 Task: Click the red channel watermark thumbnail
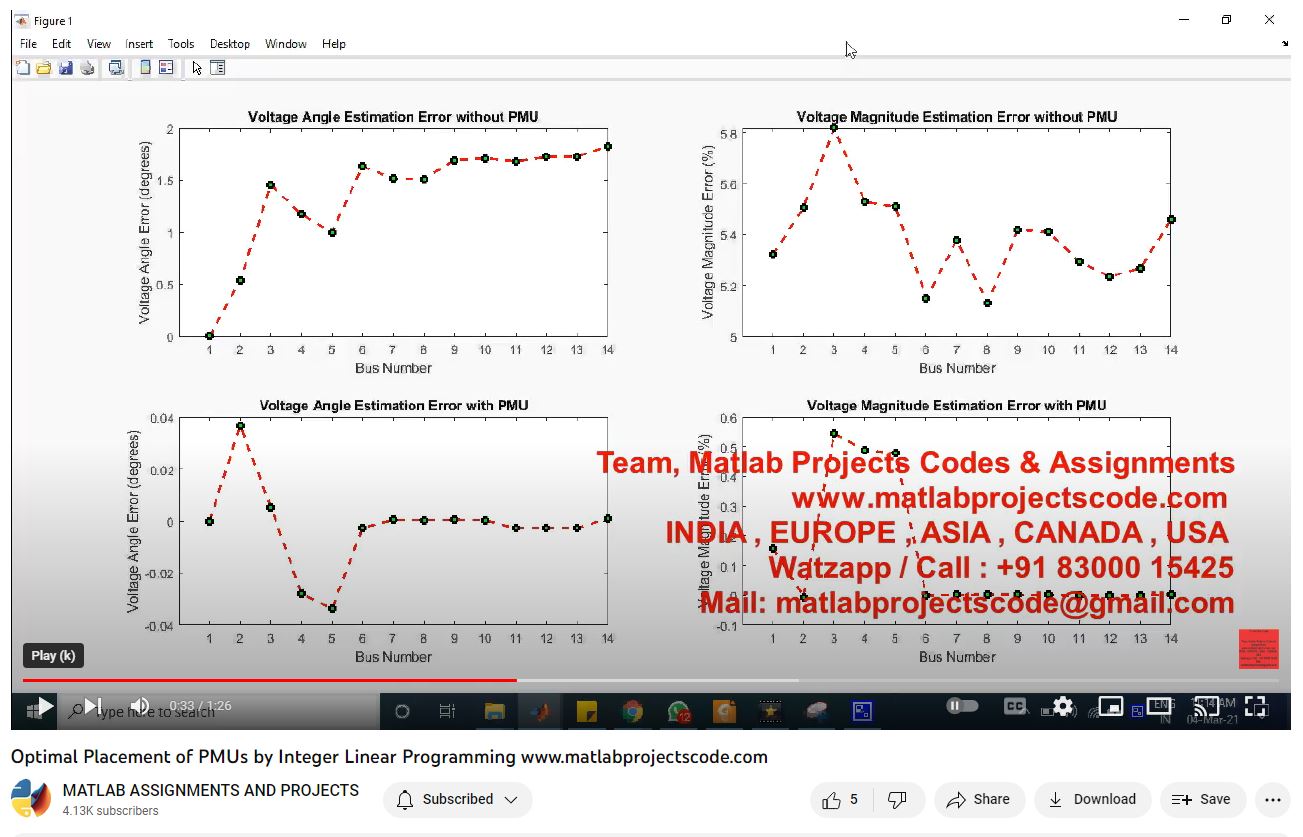point(1259,649)
